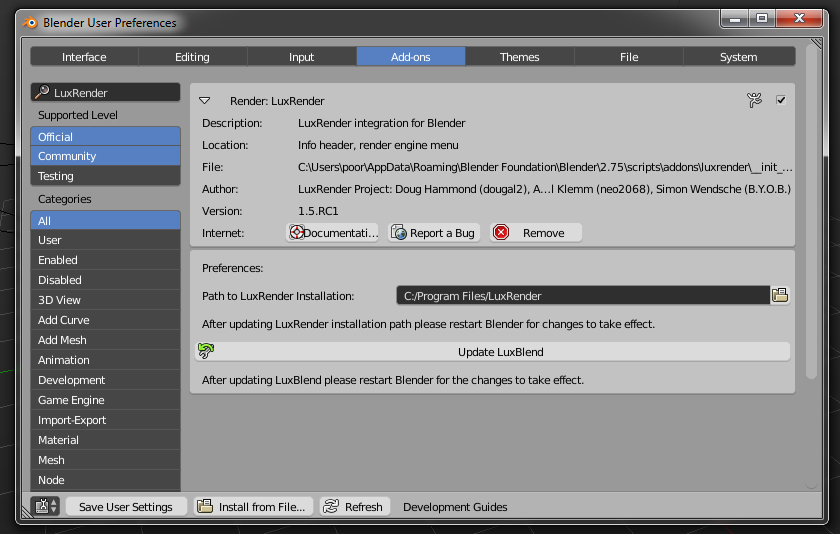
Task: Click Install from File button
Action: (253, 507)
